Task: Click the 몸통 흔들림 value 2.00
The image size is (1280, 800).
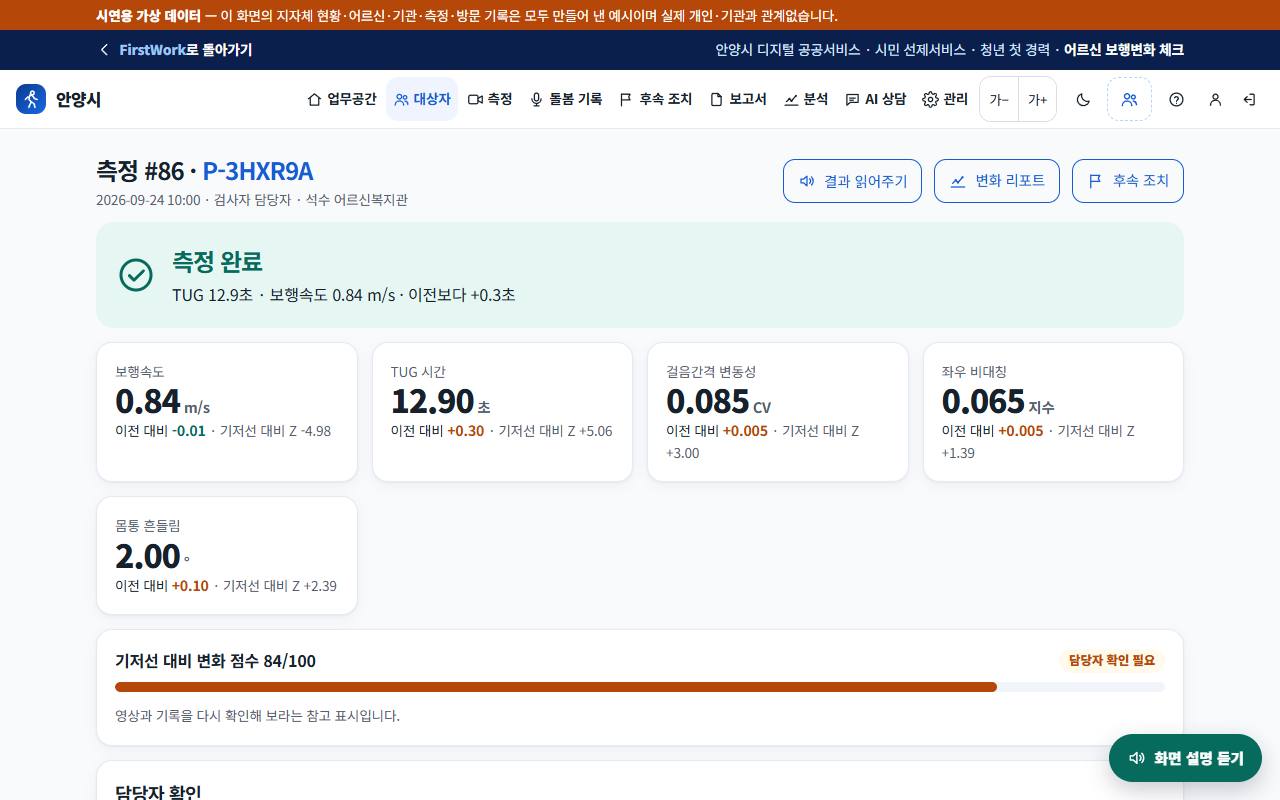Action: 148,556
